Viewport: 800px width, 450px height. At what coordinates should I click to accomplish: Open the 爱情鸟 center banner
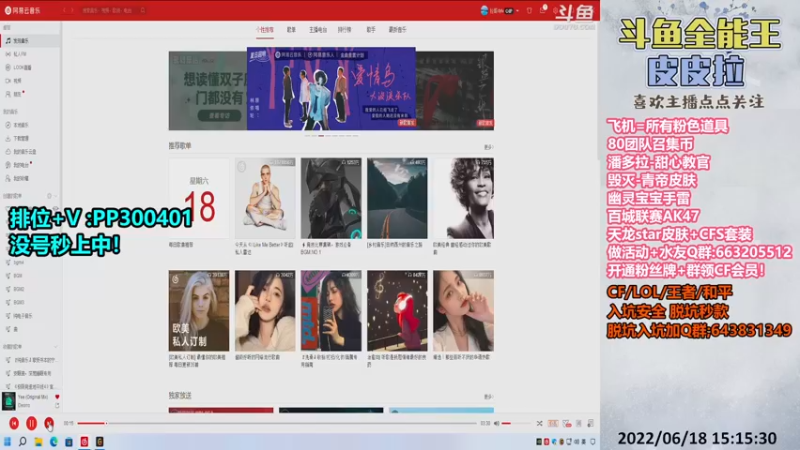331,88
